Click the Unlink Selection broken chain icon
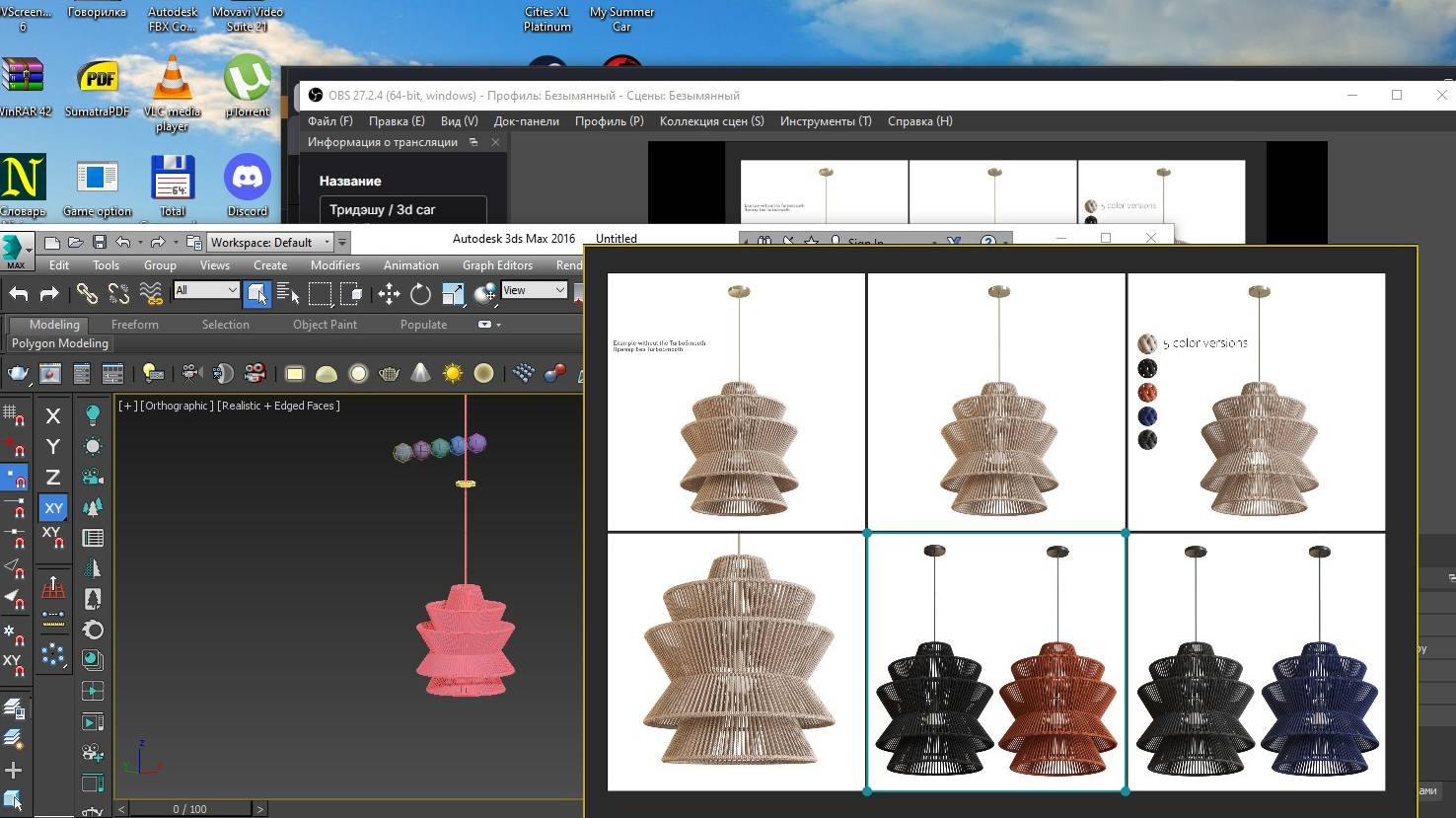Screen dimensions: 1456x818 point(118,293)
